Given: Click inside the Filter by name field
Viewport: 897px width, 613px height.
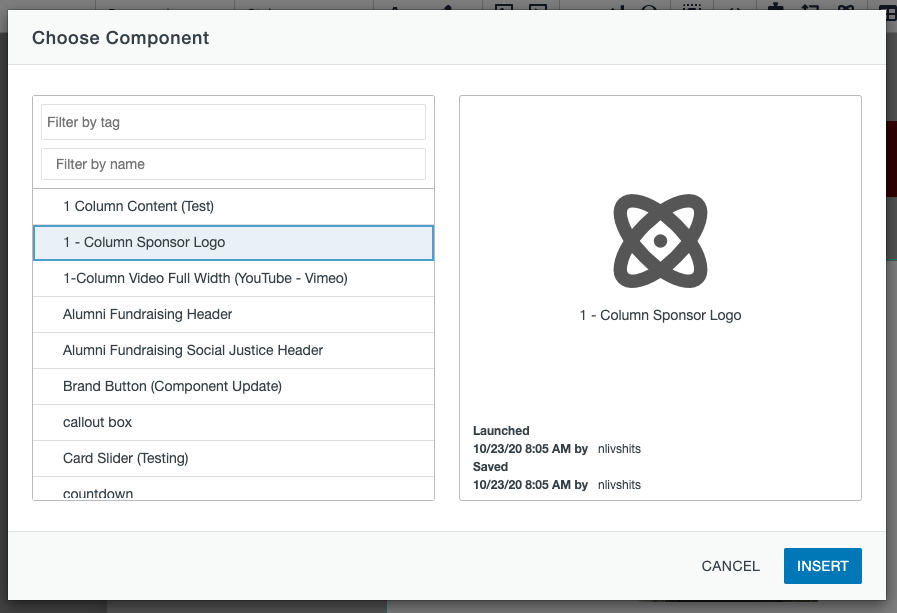Looking at the screenshot, I should [233, 164].
